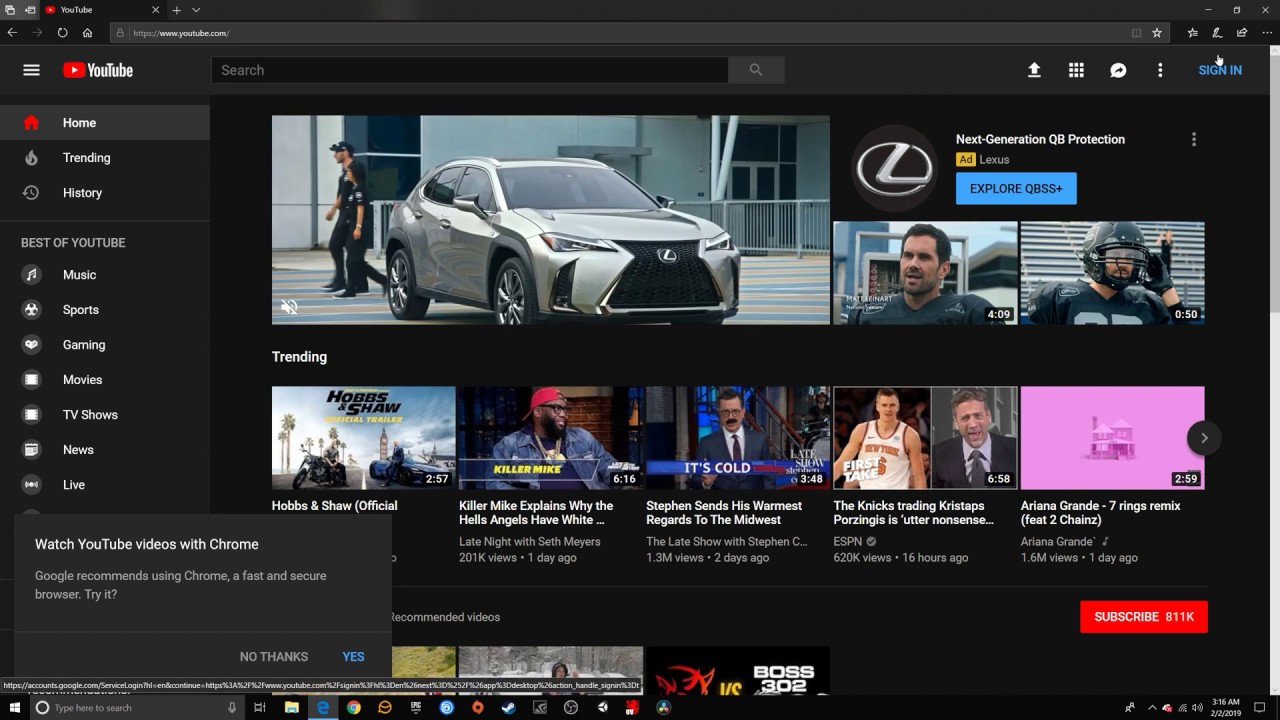Open TV Shows in the sidebar
This screenshot has height=720, width=1280.
[105, 415]
